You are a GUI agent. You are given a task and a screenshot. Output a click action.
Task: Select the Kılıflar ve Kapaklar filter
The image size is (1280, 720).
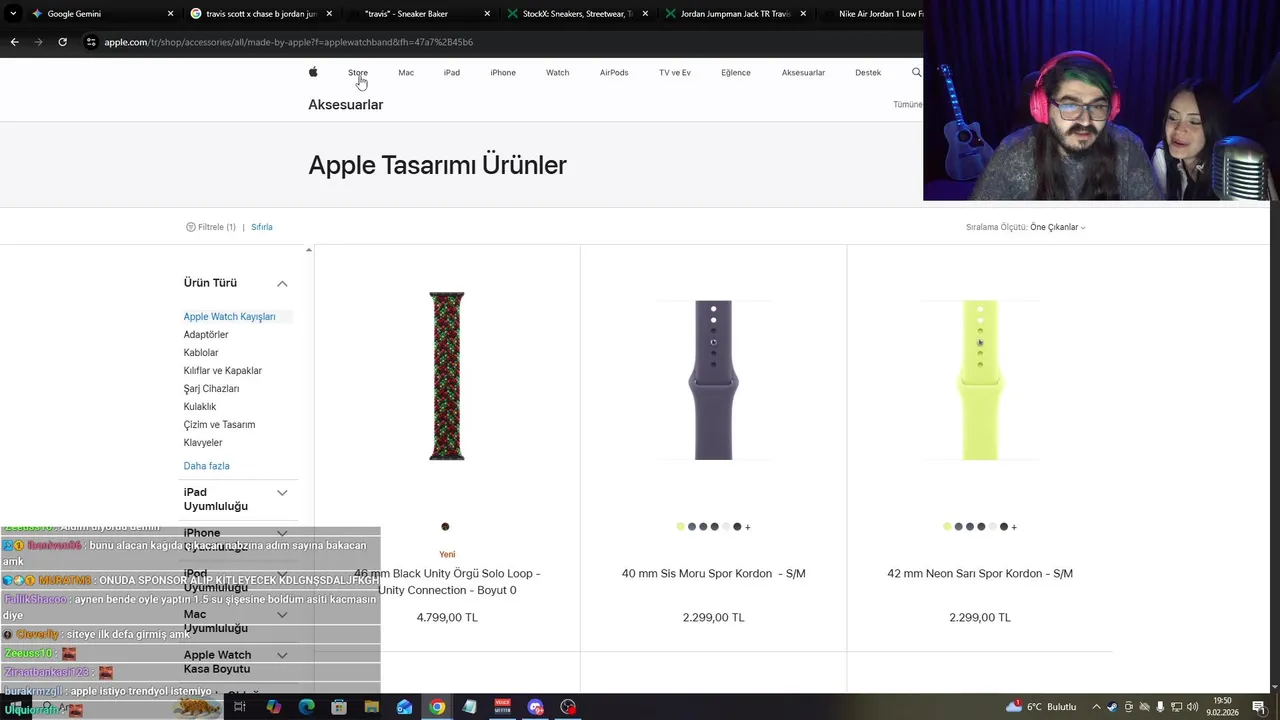point(223,371)
